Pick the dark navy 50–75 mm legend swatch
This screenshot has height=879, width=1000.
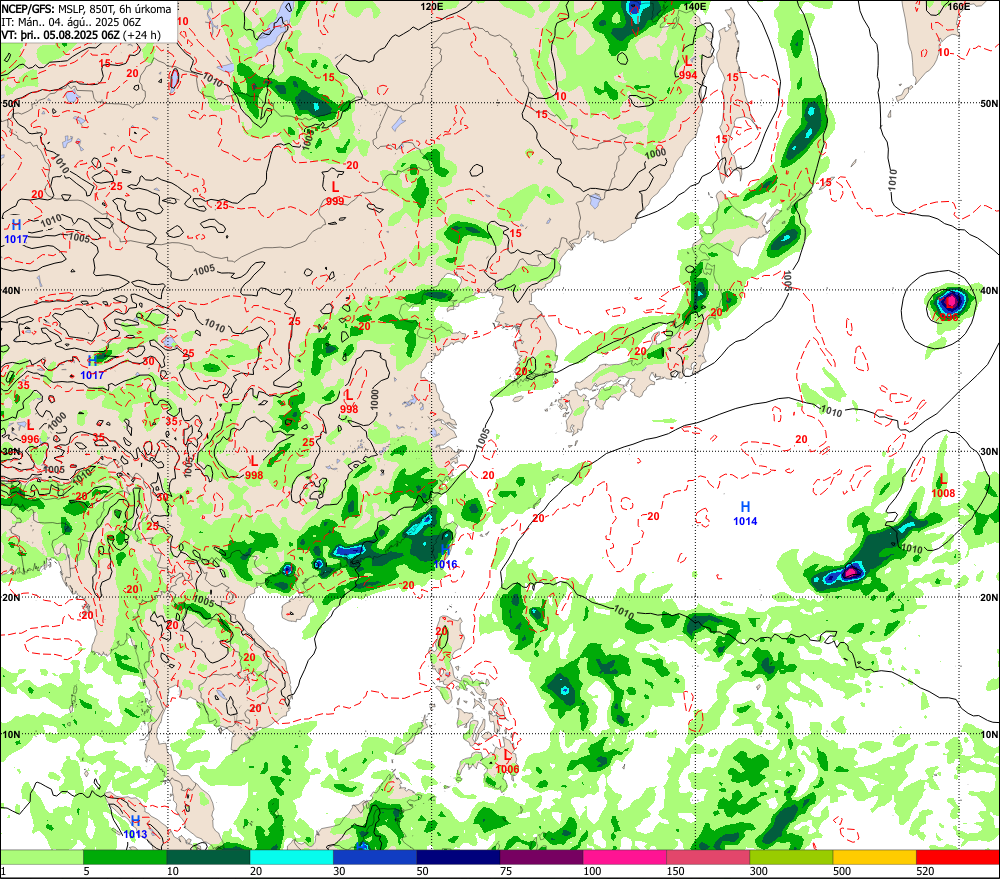pyautogui.click(x=458, y=857)
